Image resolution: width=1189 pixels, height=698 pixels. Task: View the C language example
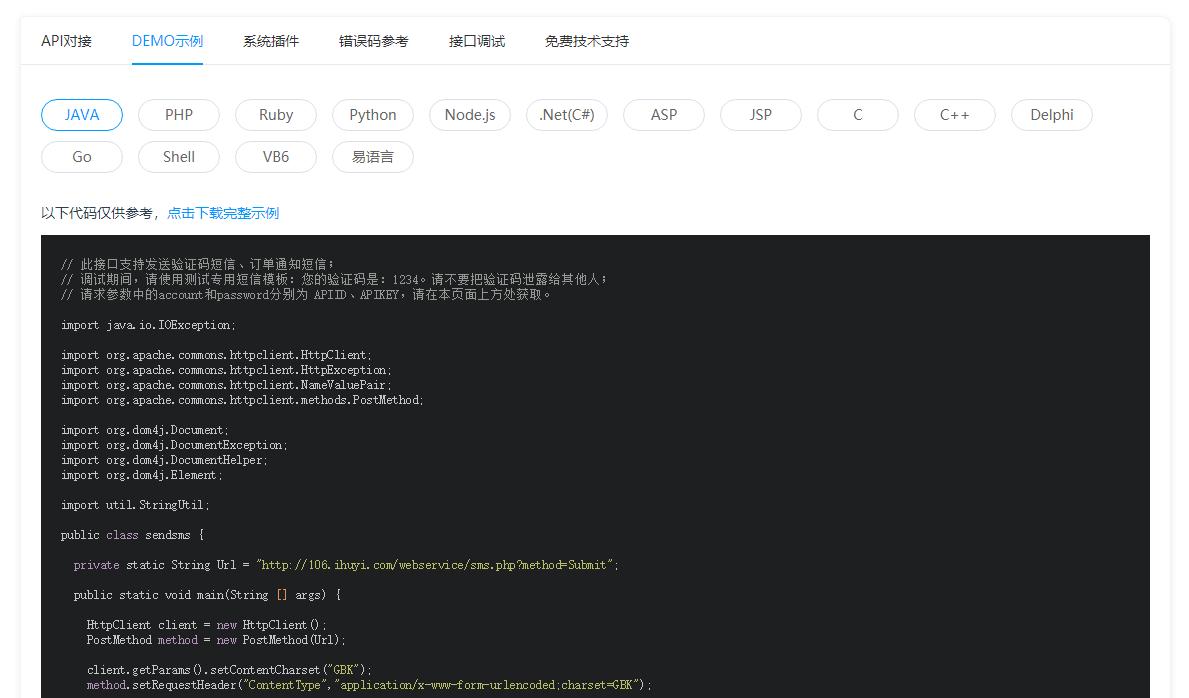point(857,114)
